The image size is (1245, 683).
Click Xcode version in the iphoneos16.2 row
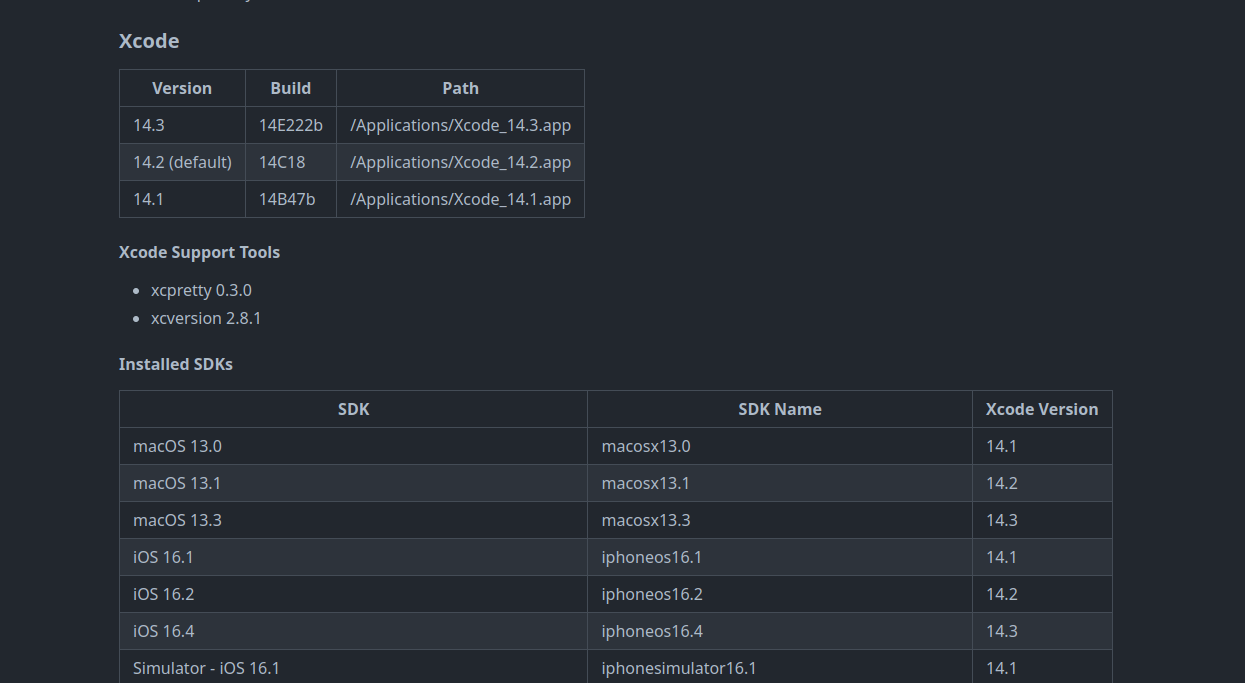[x=1042, y=594]
